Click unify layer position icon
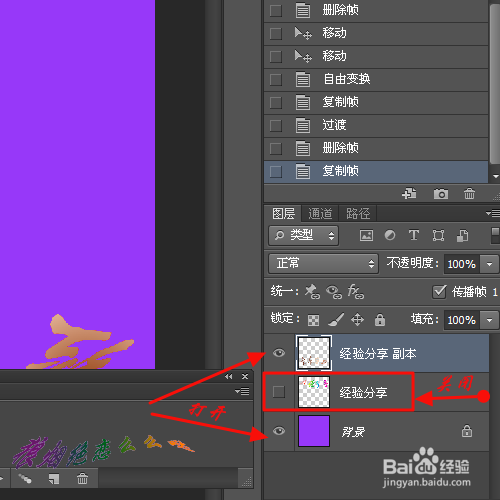 312,292
